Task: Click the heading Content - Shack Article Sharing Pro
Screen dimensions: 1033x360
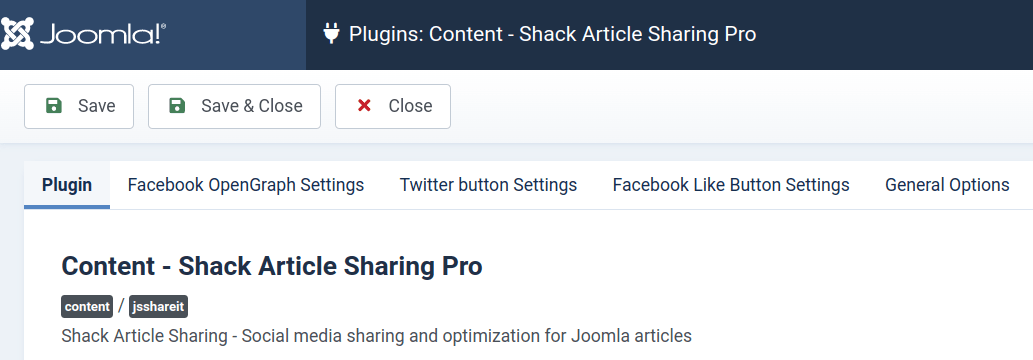Action: pyautogui.click(x=272, y=266)
